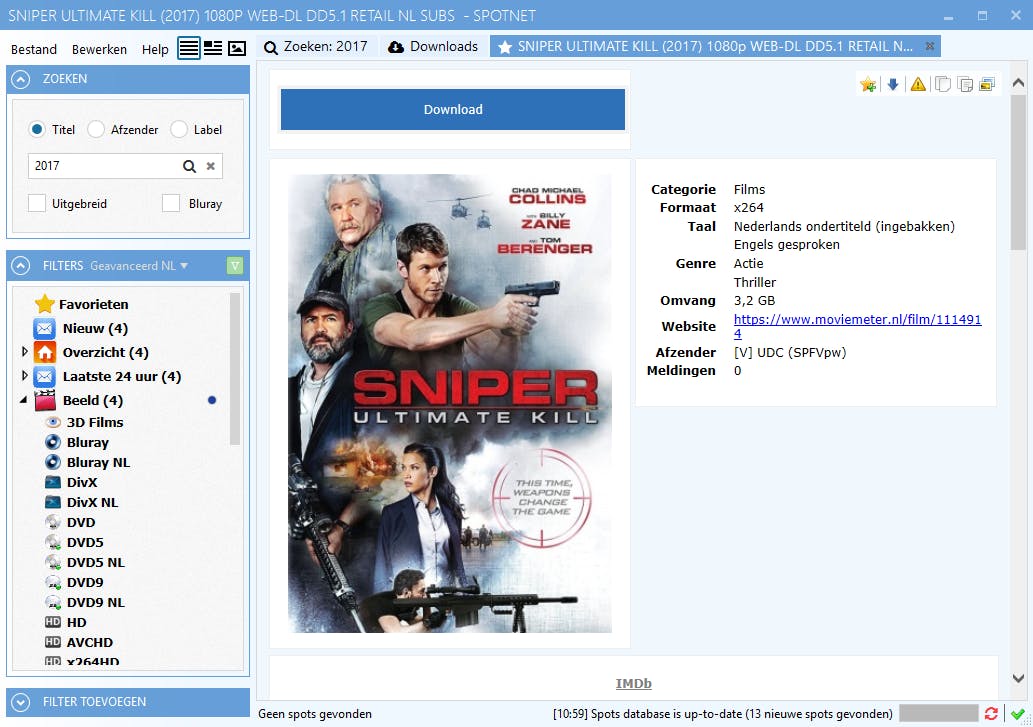The image size is (1033, 727).
Task: Expand the FILTER TOEVOEGEN panel
Action: (20, 702)
